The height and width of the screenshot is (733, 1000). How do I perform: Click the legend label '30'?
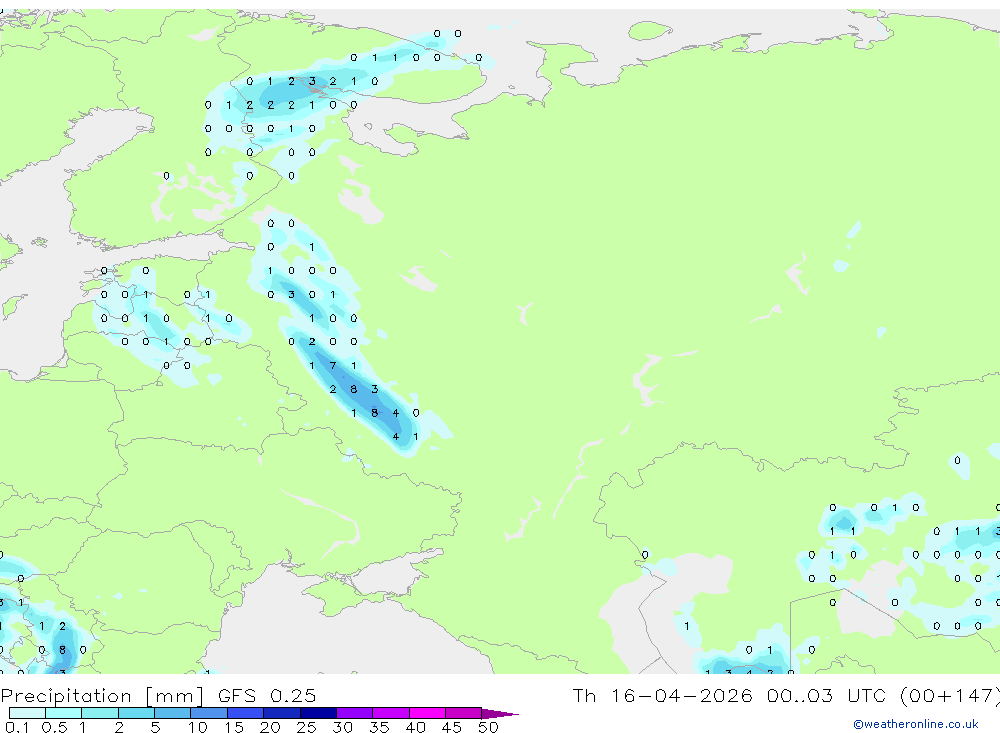(x=342, y=727)
